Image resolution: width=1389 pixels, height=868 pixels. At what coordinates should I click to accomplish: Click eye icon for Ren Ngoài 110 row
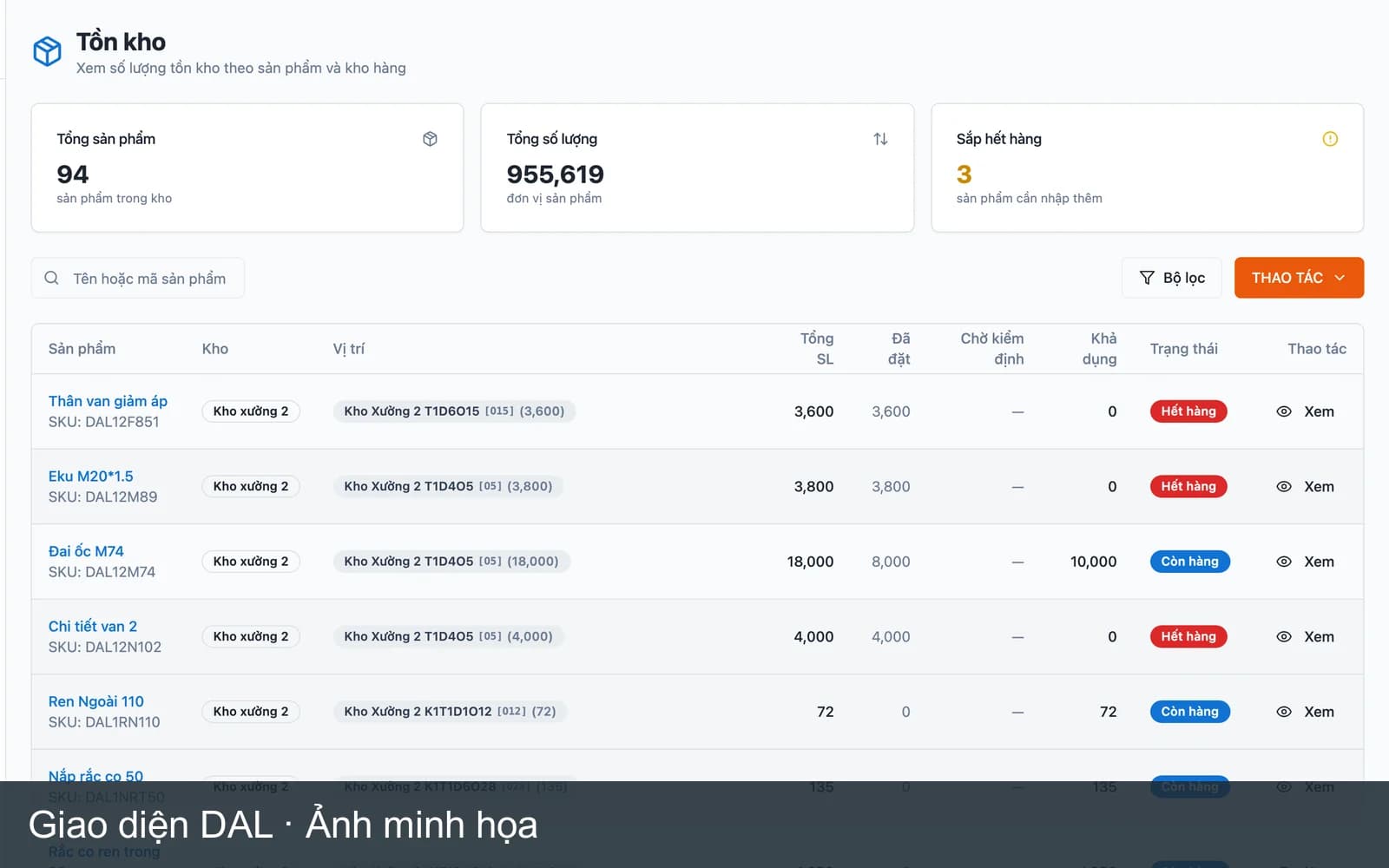coord(1284,712)
